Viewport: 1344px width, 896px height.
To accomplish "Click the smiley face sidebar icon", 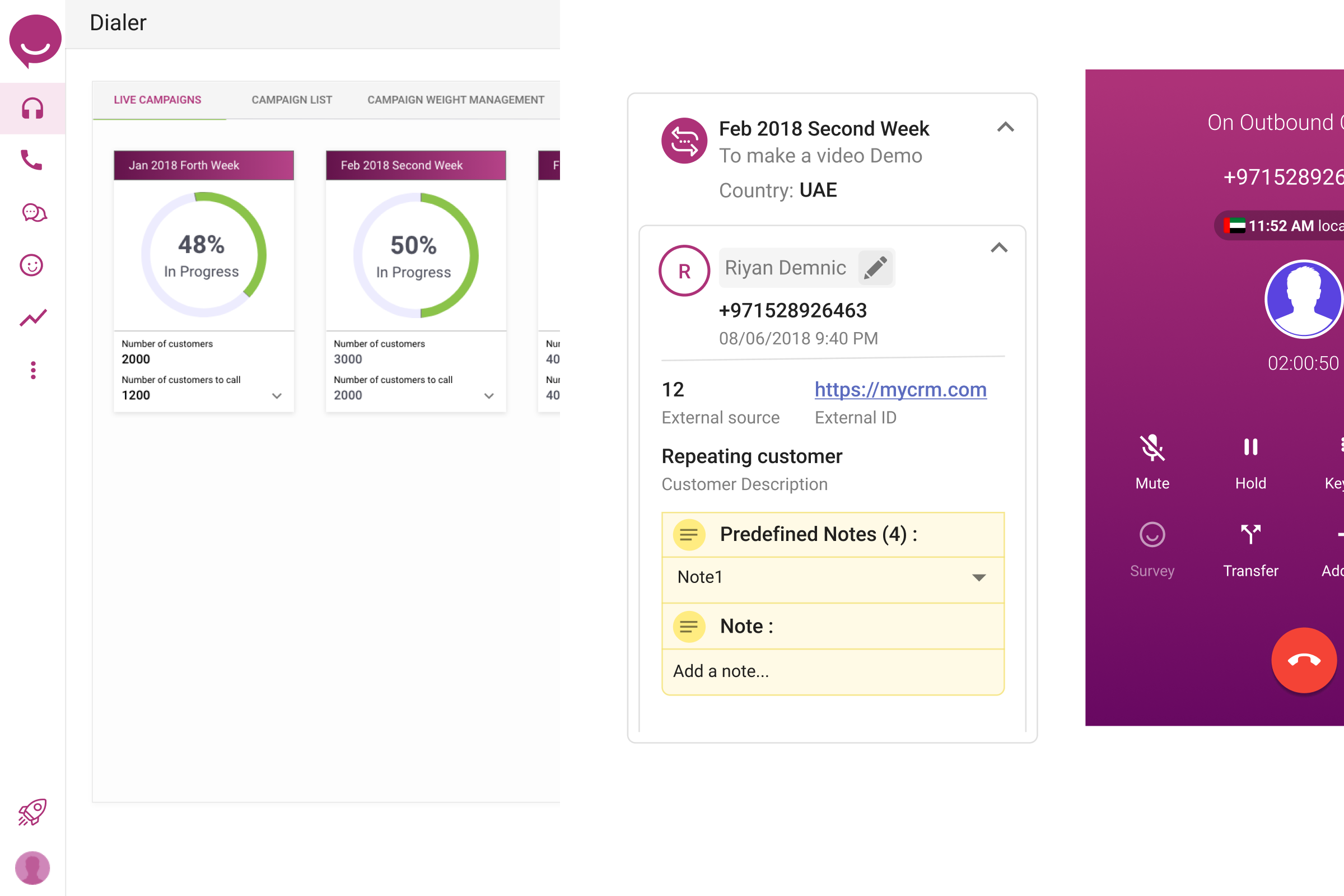I will tap(32, 265).
